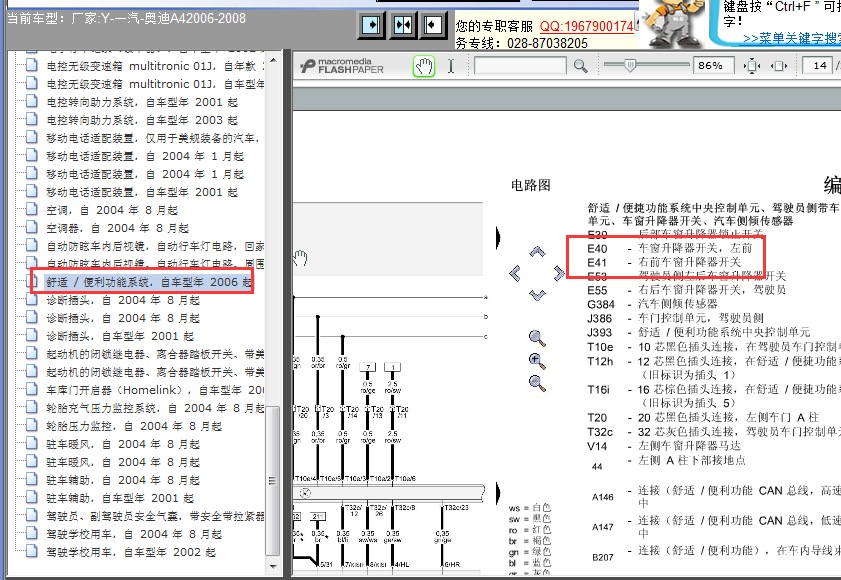841x580 pixels.
Task: Click the tree scrollbar down arrow
Action: click(273, 566)
